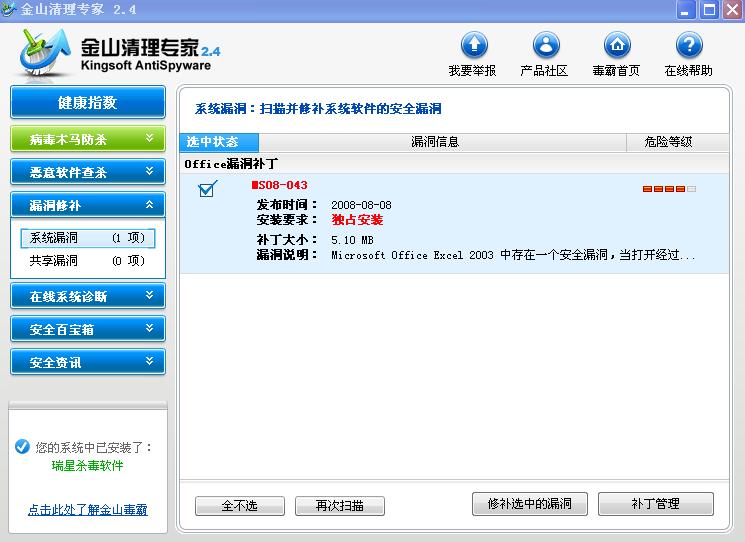Click the Kingsoft AntiSpyware broom logo
The image size is (745, 542).
(x=44, y=53)
